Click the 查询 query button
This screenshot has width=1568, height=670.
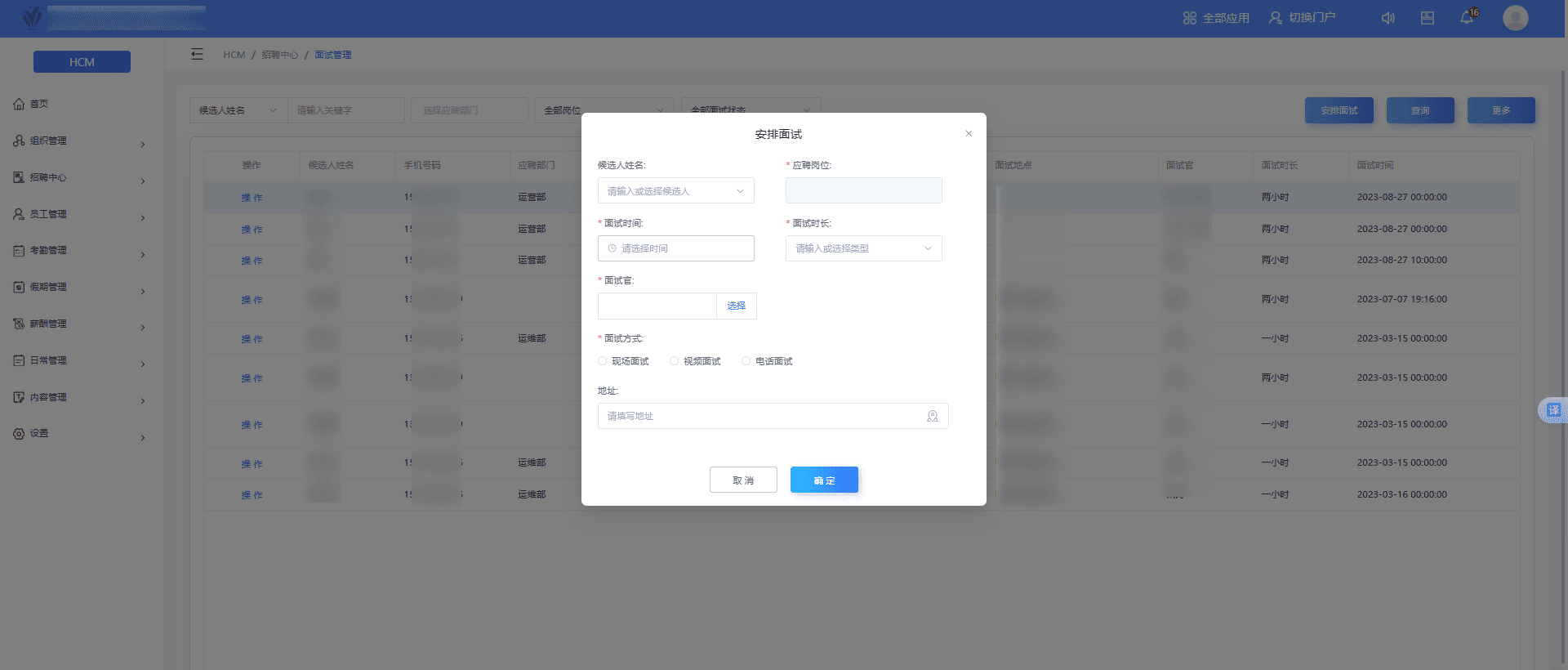coord(1420,110)
